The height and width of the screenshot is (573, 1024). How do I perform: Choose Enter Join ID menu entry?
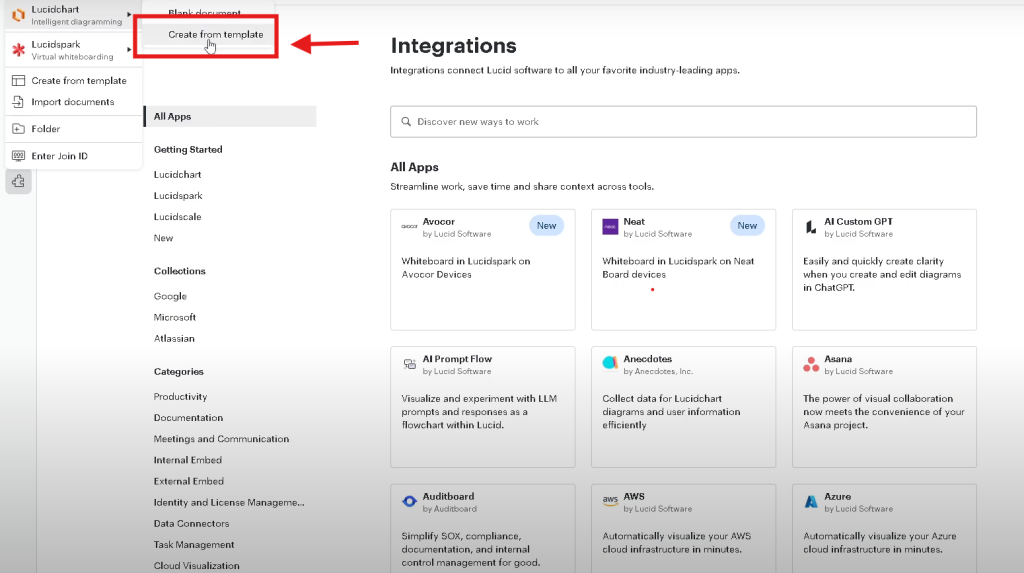(x=59, y=156)
